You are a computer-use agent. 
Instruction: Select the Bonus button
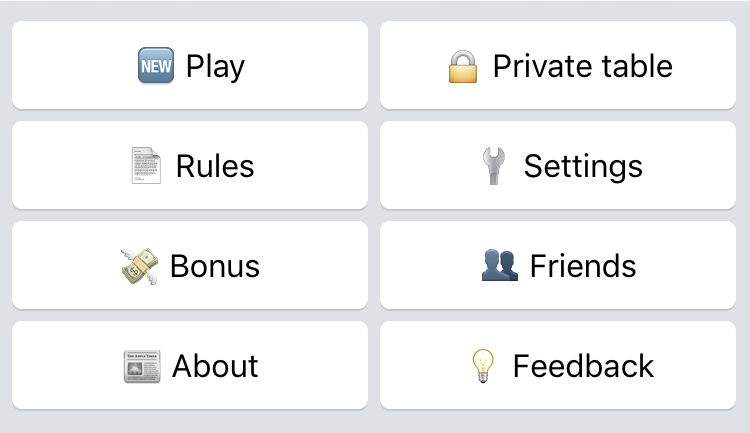pyautogui.click(x=190, y=266)
